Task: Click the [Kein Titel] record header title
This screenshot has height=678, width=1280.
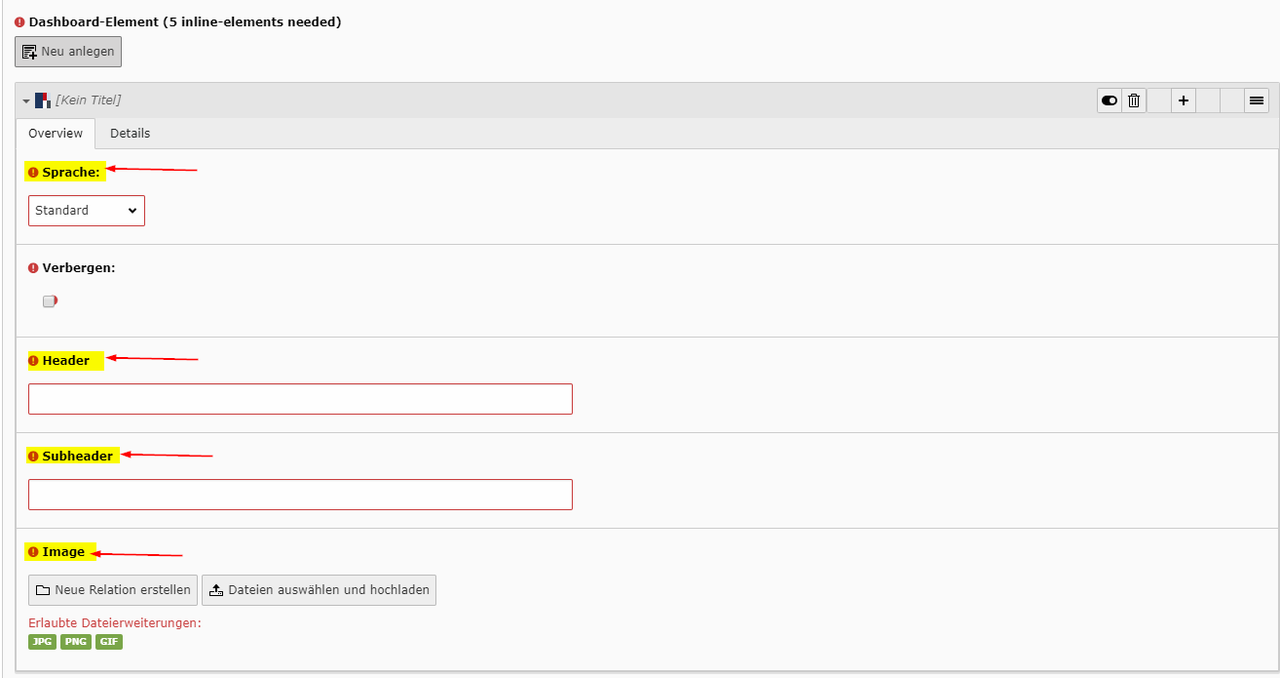Action: (x=88, y=100)
